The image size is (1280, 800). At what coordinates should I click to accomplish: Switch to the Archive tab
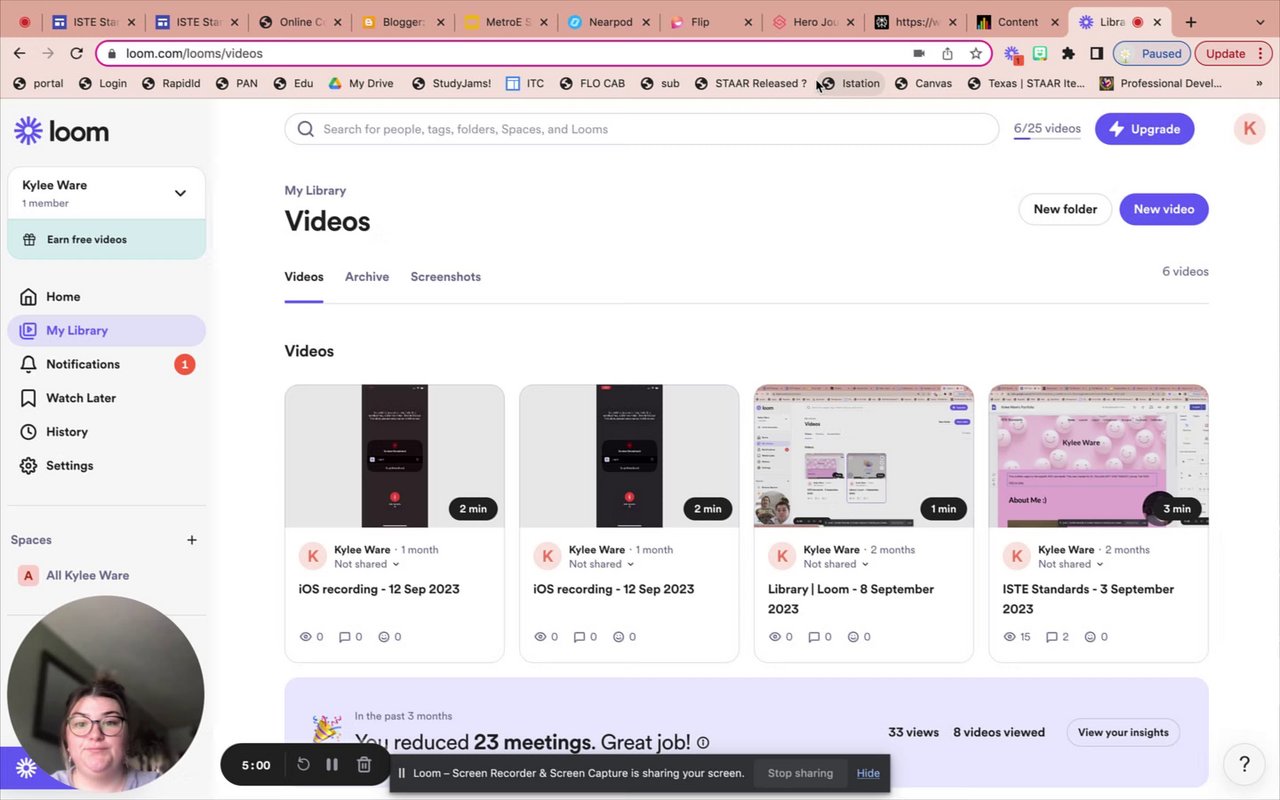tap(367, 277)
